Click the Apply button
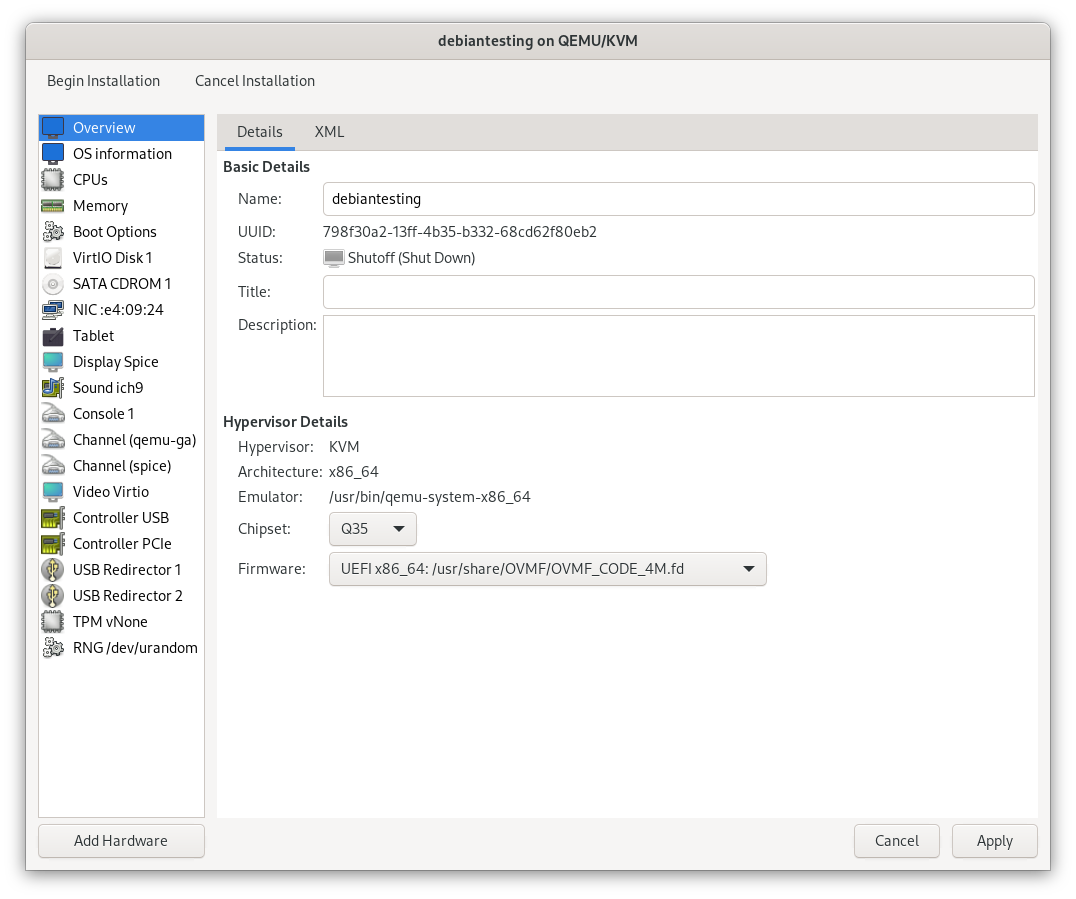Screen dimensions: 1076x899 (994, 841)
